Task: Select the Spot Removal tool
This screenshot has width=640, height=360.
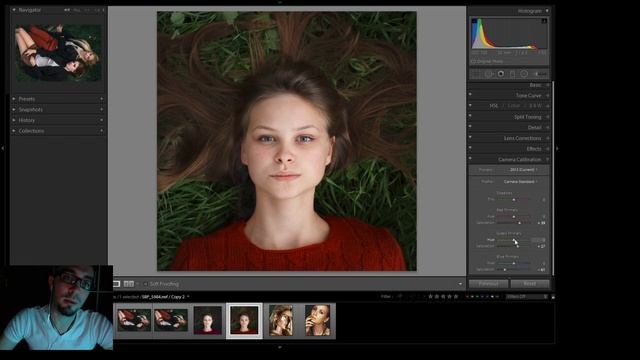Action: 489,74
